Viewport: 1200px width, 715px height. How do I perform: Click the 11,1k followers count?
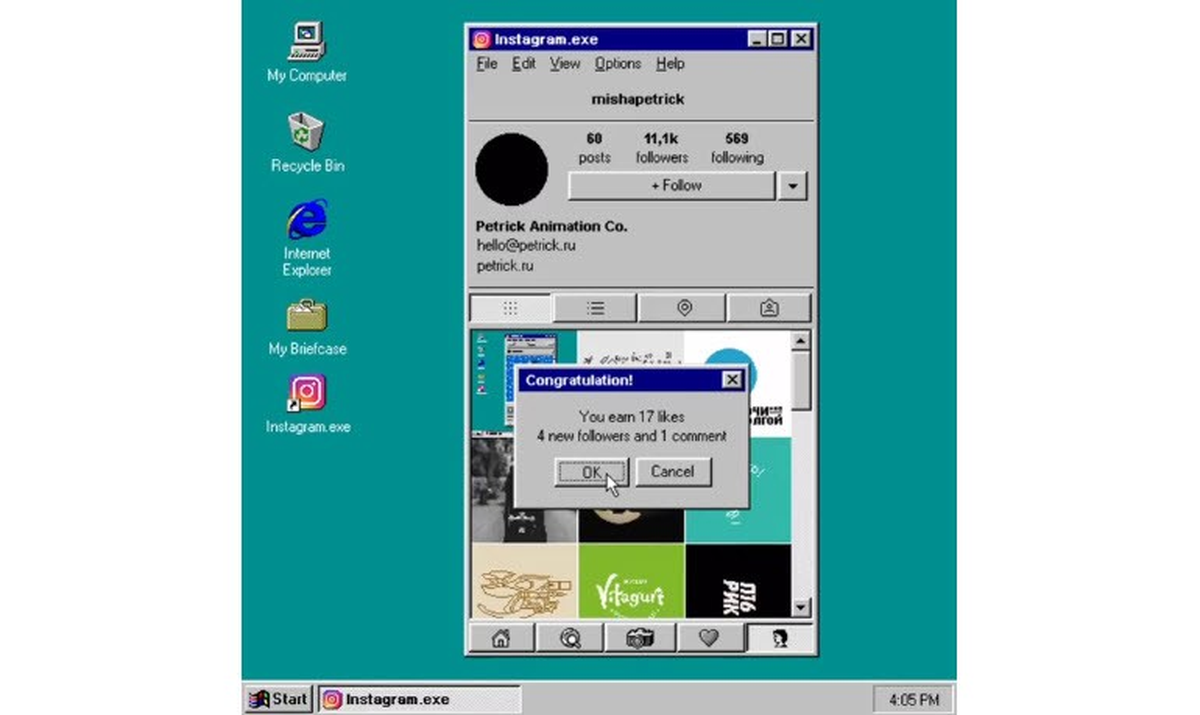pyautogui.click(x=662, y=148)
